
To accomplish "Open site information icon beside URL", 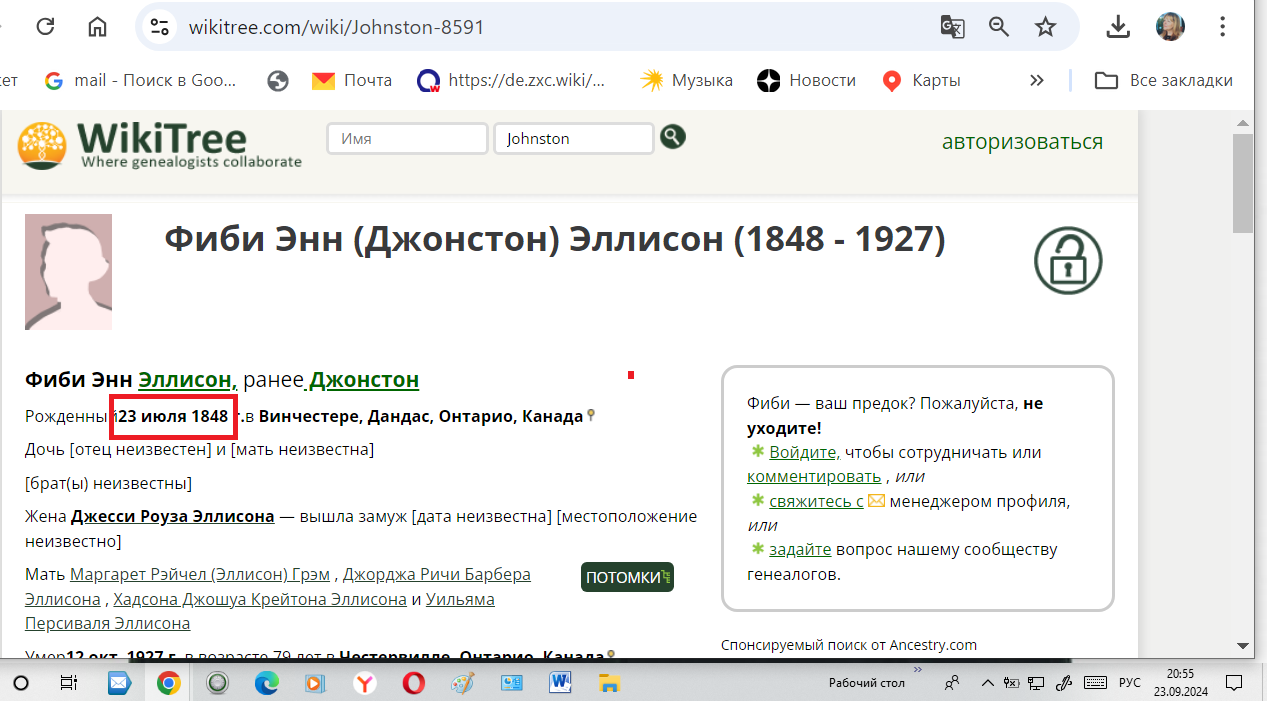I will click(160, 27).
